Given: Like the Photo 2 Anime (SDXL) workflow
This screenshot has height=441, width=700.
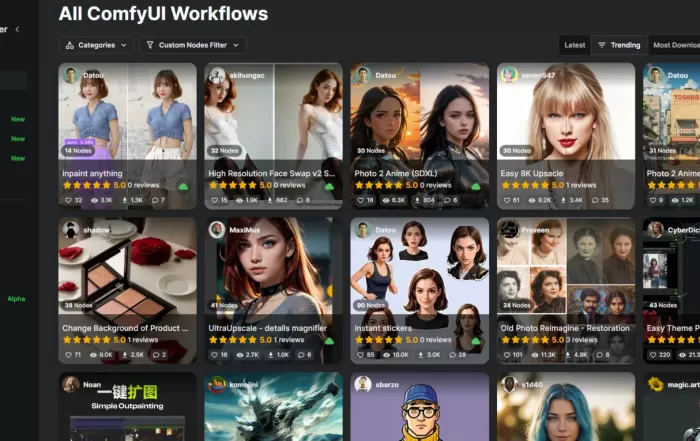Looking at the screenshot, I should [360, 200].
